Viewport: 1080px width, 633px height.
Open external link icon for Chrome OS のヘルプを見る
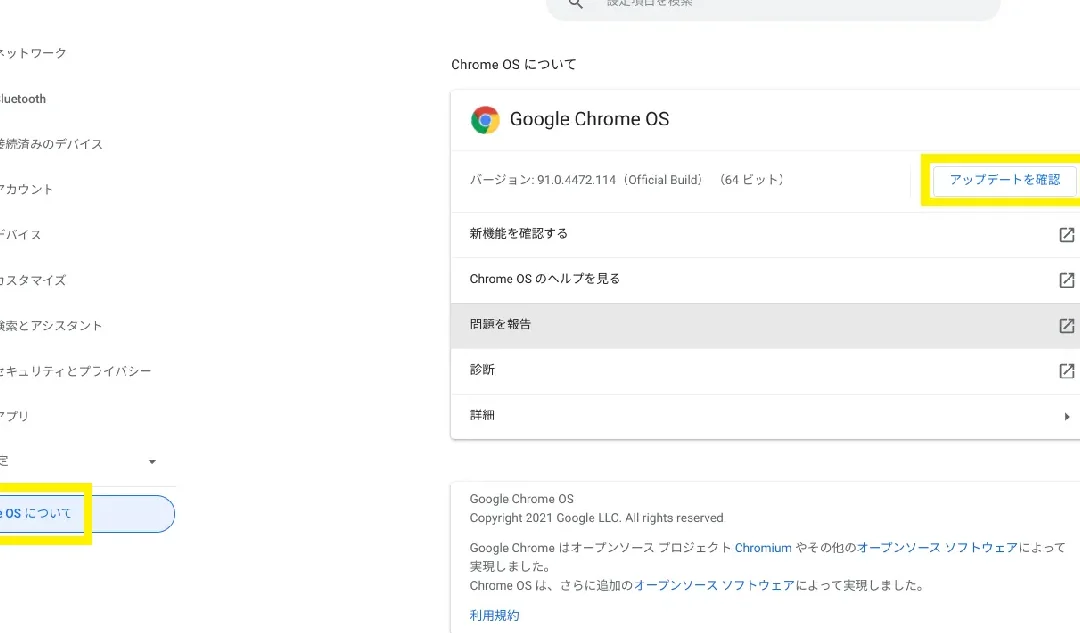click(x=1066, y=280)
